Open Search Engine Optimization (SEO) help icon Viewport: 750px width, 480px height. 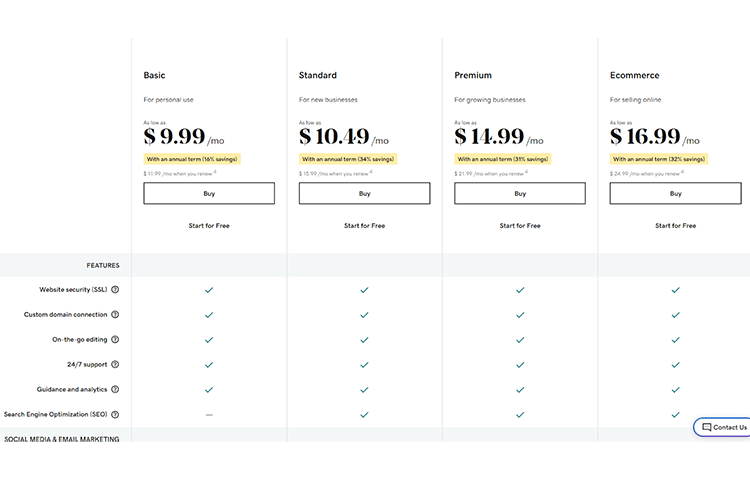click(x=115, y=415)
